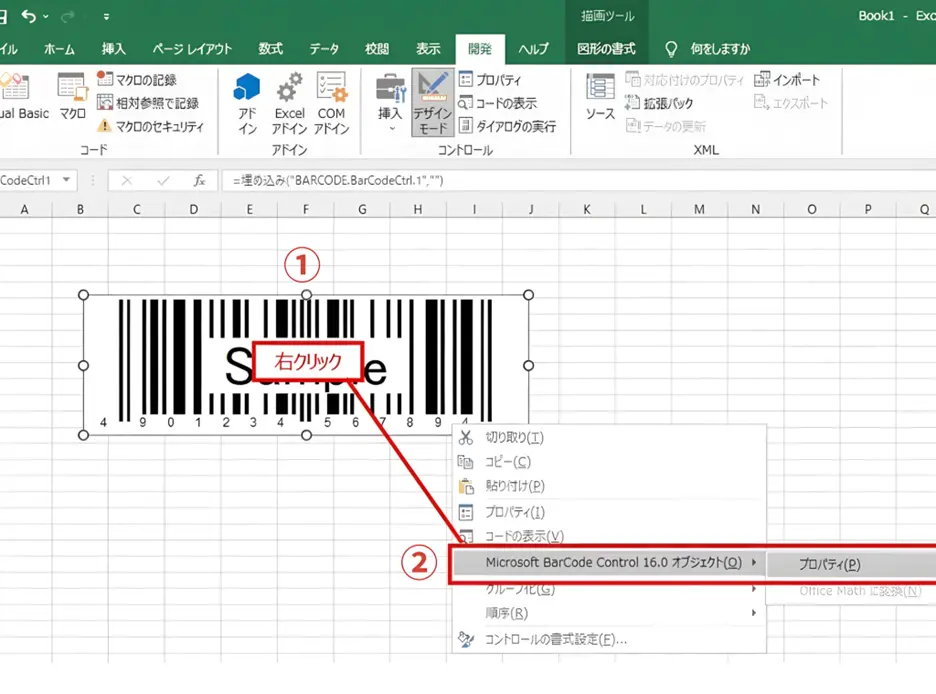Open データ tab
The width and height of the screenshot is (936, 694).
(x=324, y=49)
